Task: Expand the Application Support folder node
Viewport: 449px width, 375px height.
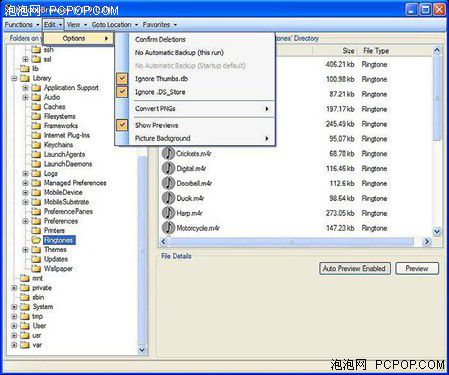Action: [x=25, y=88]
